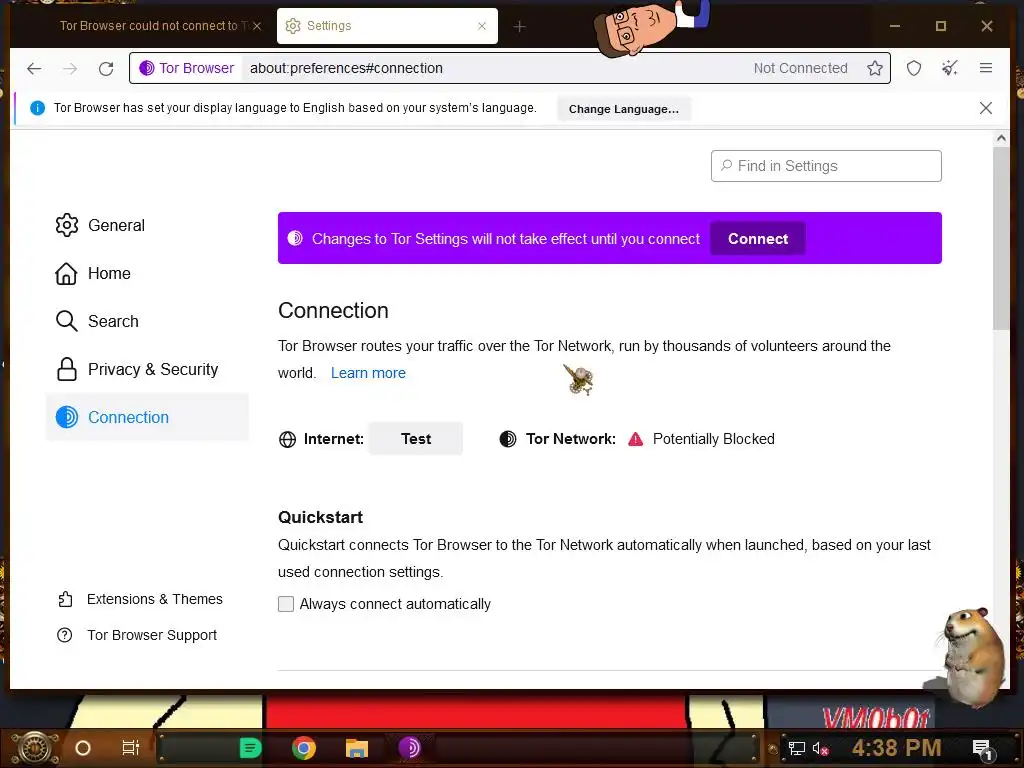Close the Settings tab
1024x768 pixels.
[x=482, y=26]
